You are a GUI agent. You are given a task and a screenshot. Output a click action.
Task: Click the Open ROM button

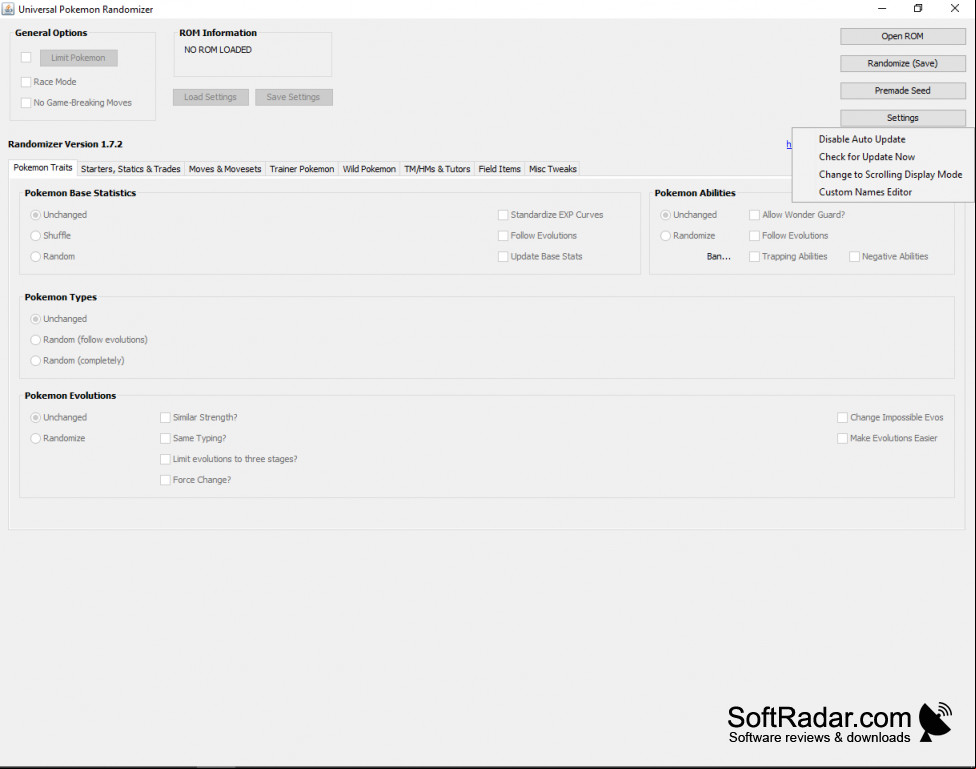coord(903,36)
